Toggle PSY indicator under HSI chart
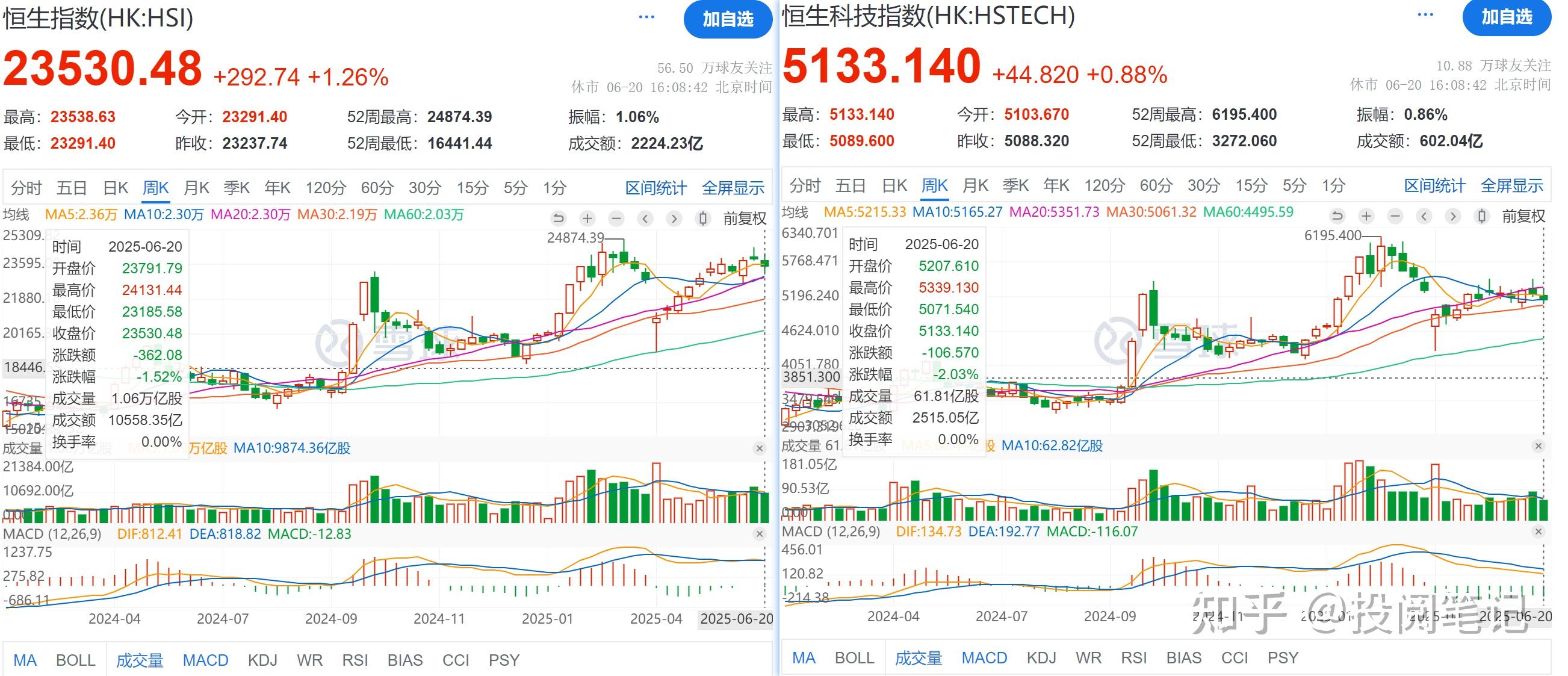The image size is (1568, 676). click(x=504, y=660)
